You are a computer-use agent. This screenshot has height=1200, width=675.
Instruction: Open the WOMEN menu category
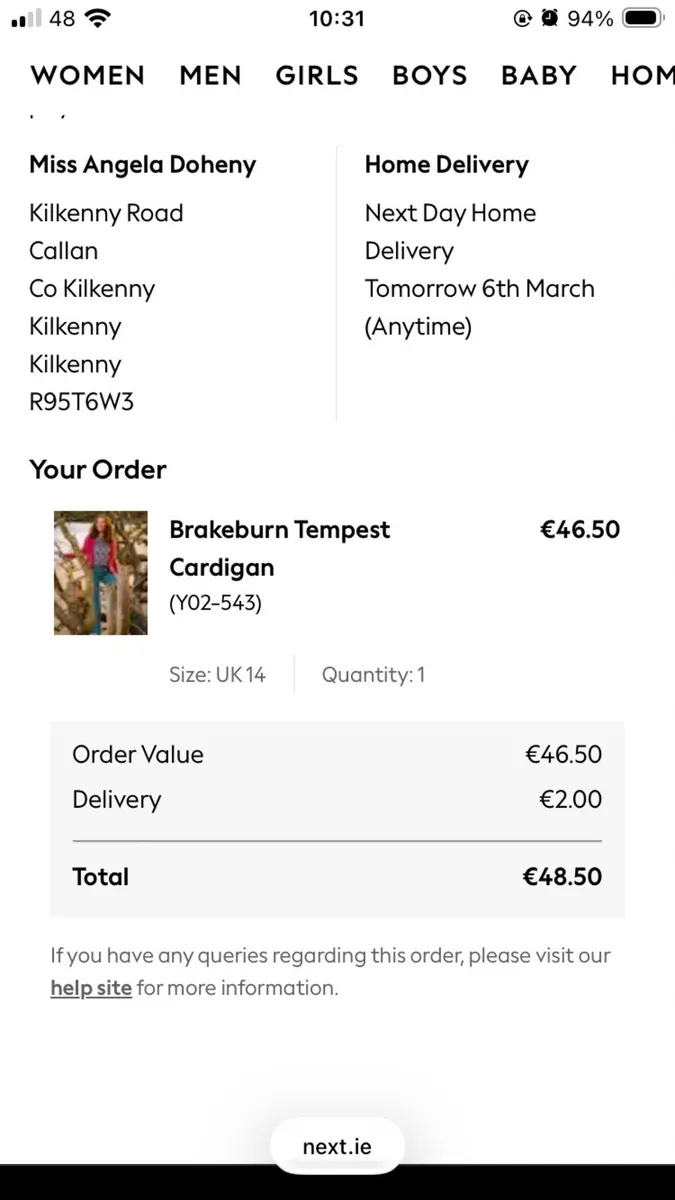point(88,75)
